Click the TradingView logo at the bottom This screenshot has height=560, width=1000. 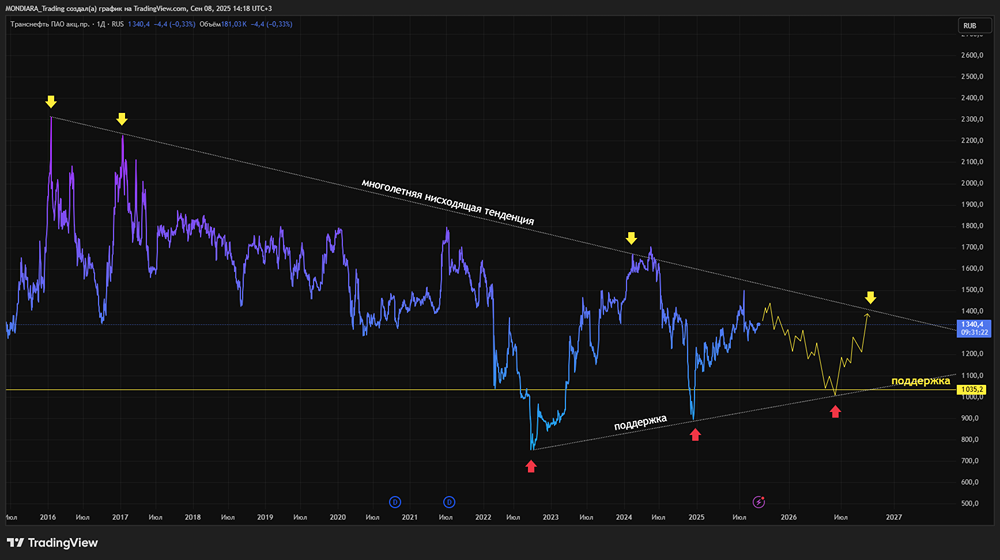pos(52,543)
